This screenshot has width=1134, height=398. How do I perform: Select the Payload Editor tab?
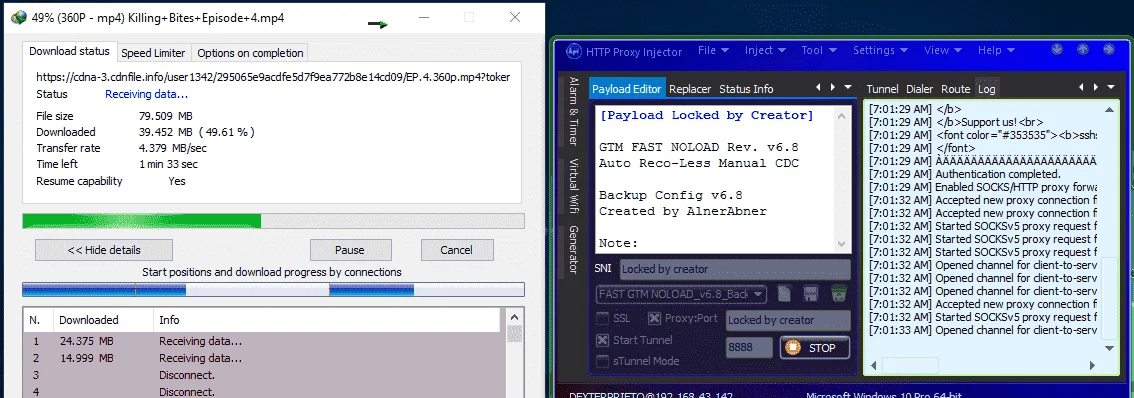click(626, 89)
